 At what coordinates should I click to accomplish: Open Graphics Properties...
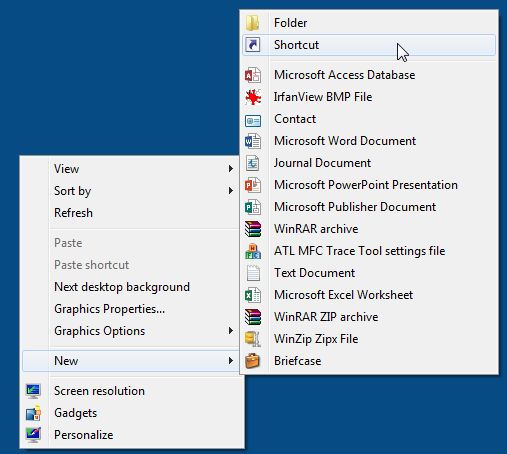pyautogui.click(x=132, y=309)
